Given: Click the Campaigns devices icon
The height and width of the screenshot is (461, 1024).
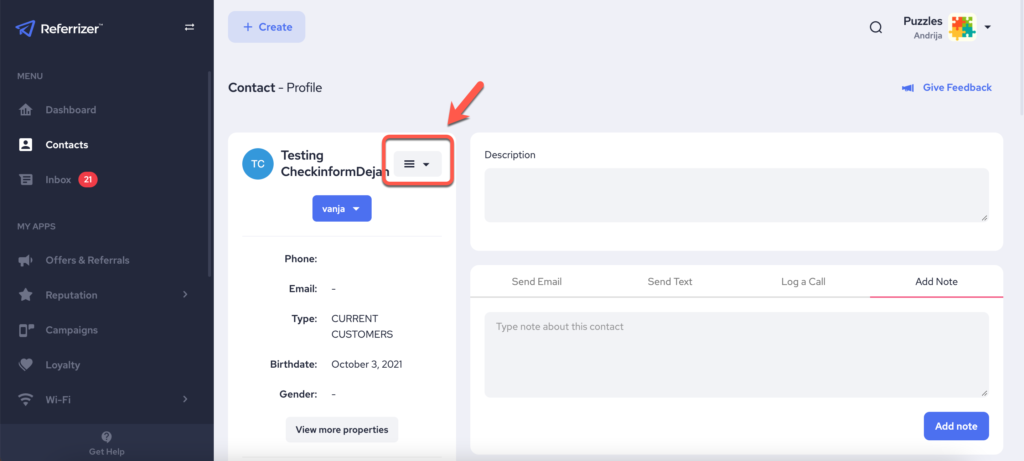Looking at the screenshot, I should pyautogui.click(x=26, y=330).
